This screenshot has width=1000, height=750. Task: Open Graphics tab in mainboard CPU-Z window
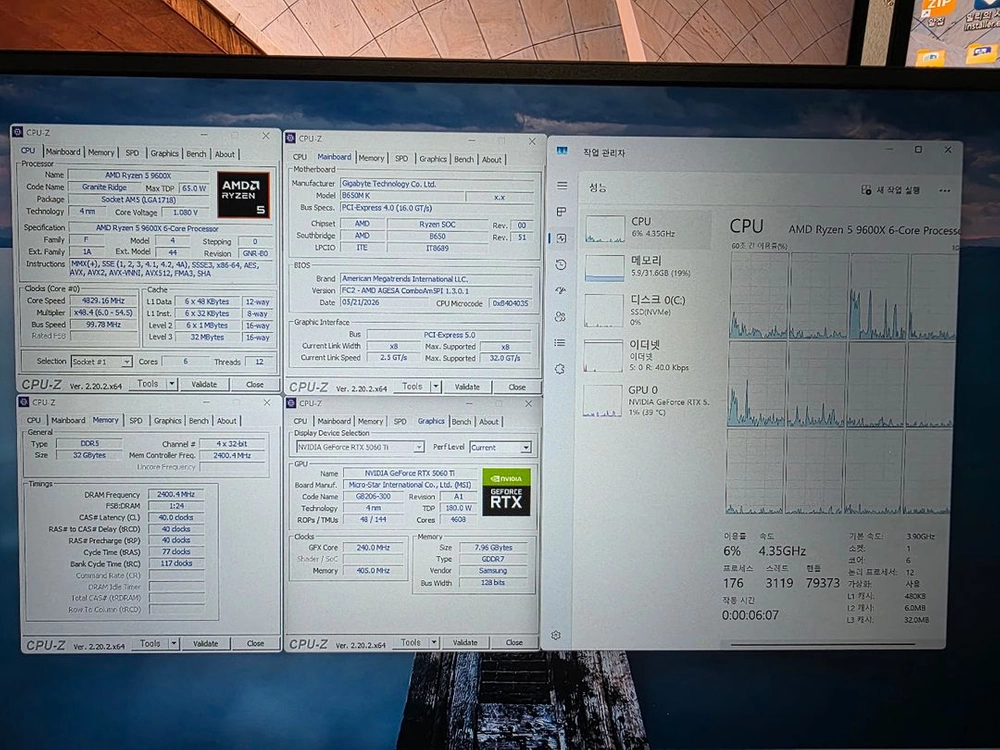pos(433,159)
